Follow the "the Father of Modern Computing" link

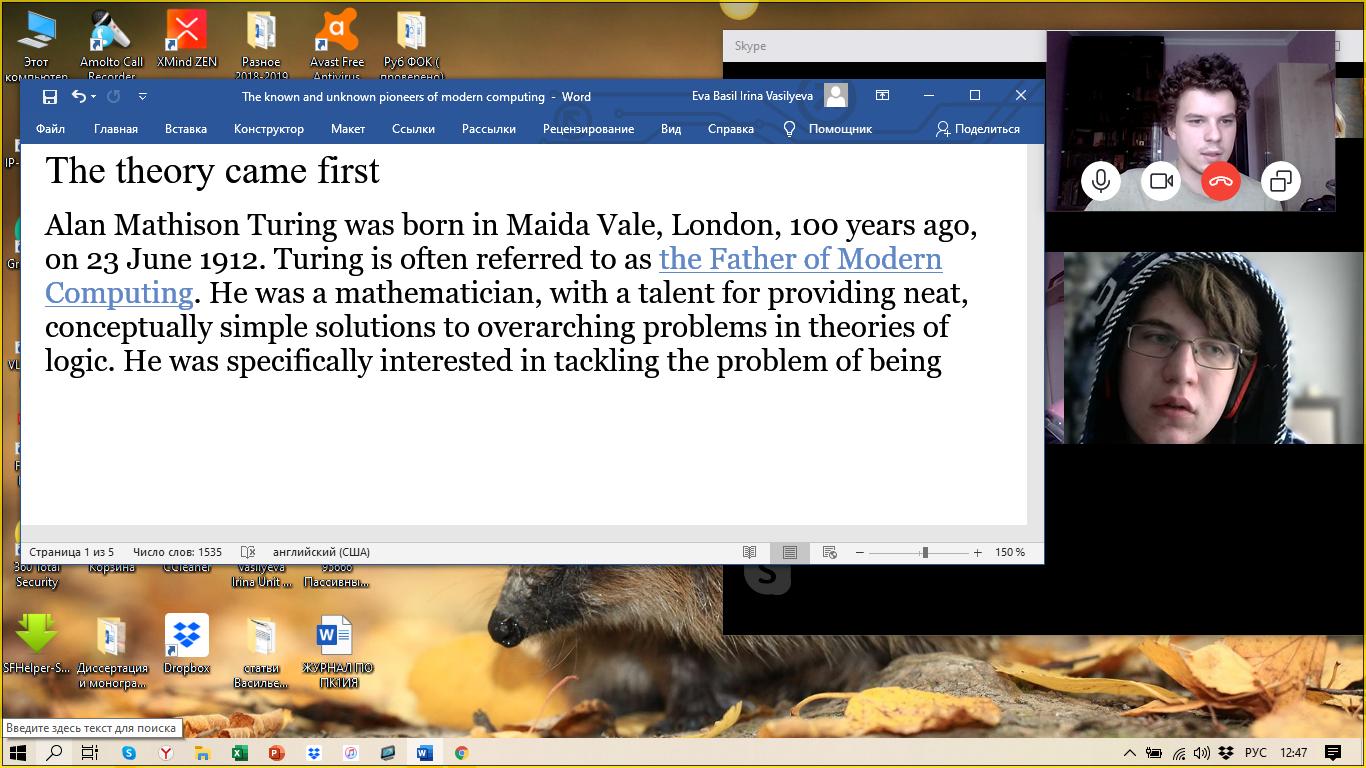800,259
